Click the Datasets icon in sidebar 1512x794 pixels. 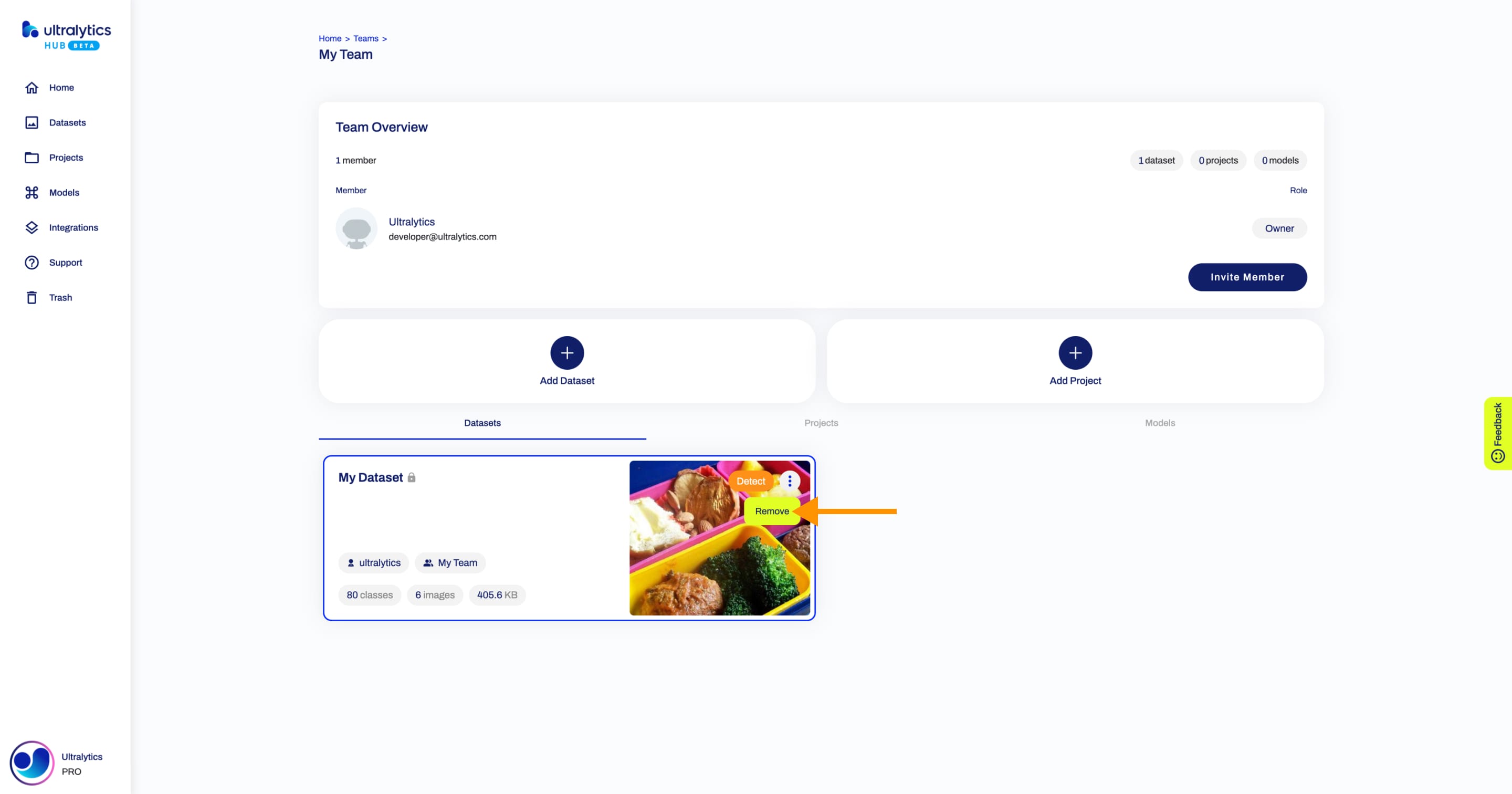tap(32, 122)
